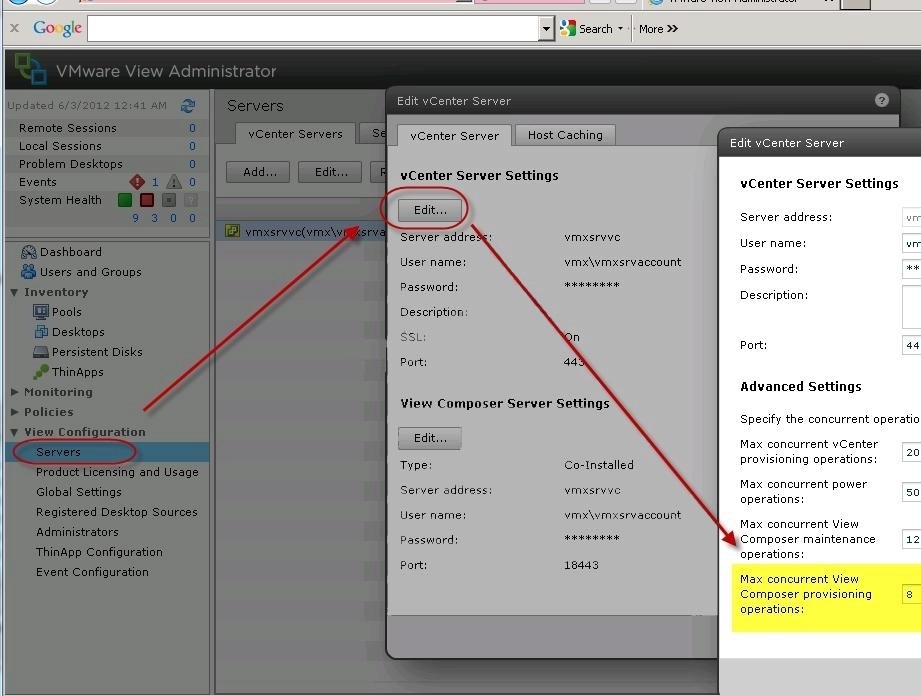The height and width of the screenshot is (696, 921).
Task: Click the Events yellow warning triangle icon
Action: [174, 182]
